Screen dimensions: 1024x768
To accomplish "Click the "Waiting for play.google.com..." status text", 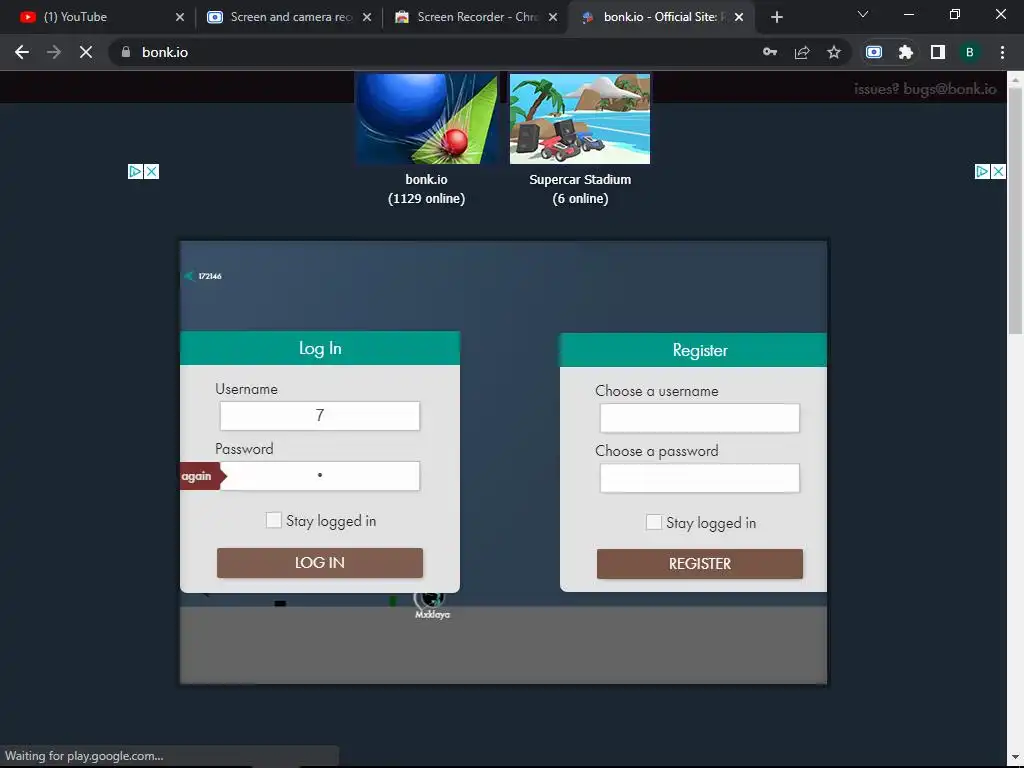I will tap(84, 756).
